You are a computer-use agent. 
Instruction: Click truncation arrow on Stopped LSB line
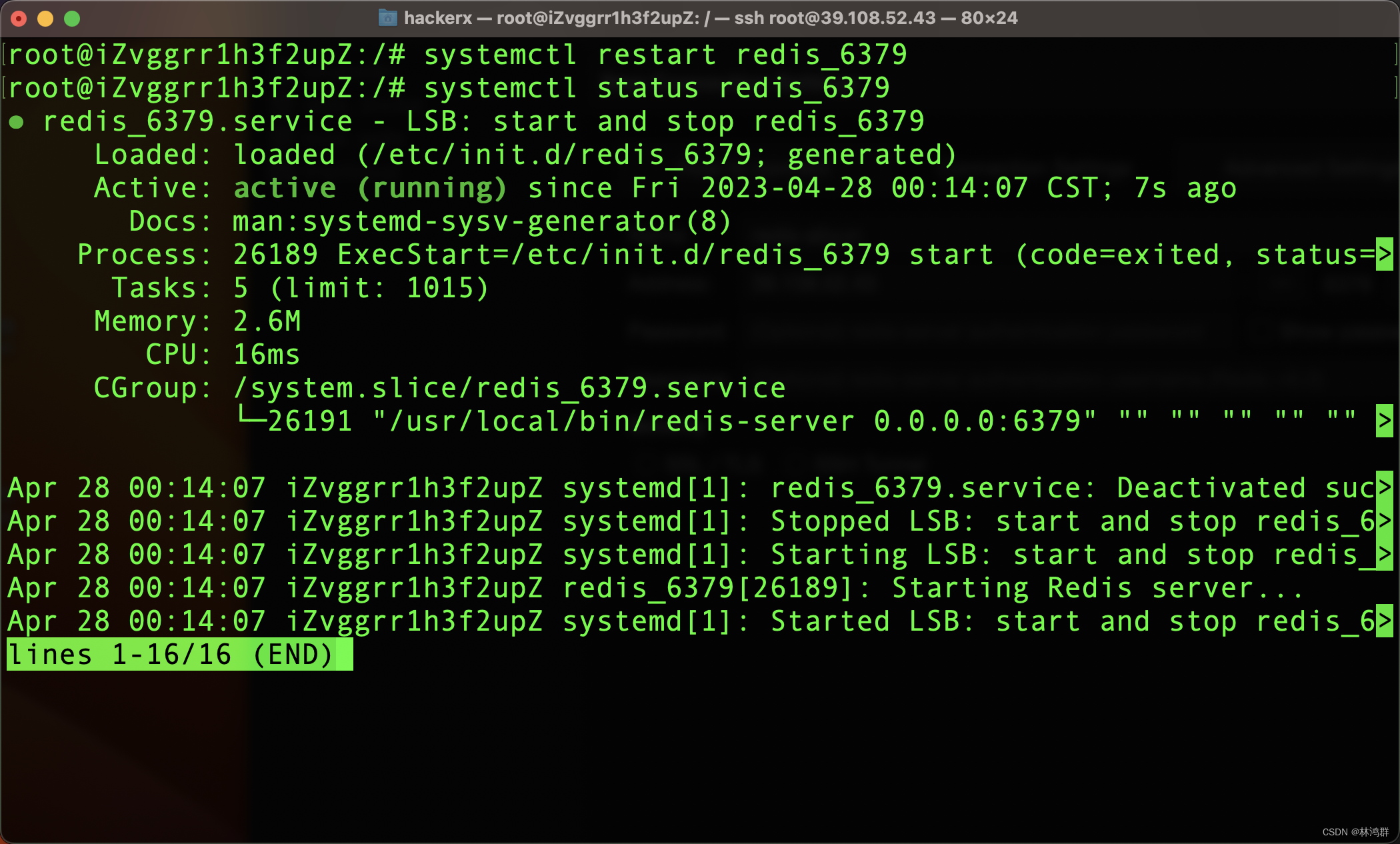coord(1384,521)
